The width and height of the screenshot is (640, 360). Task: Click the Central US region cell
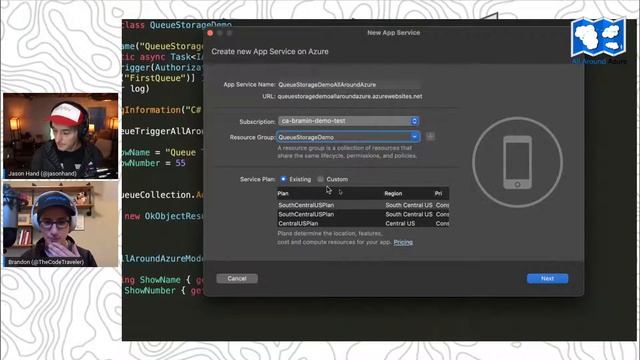point(400,224)
